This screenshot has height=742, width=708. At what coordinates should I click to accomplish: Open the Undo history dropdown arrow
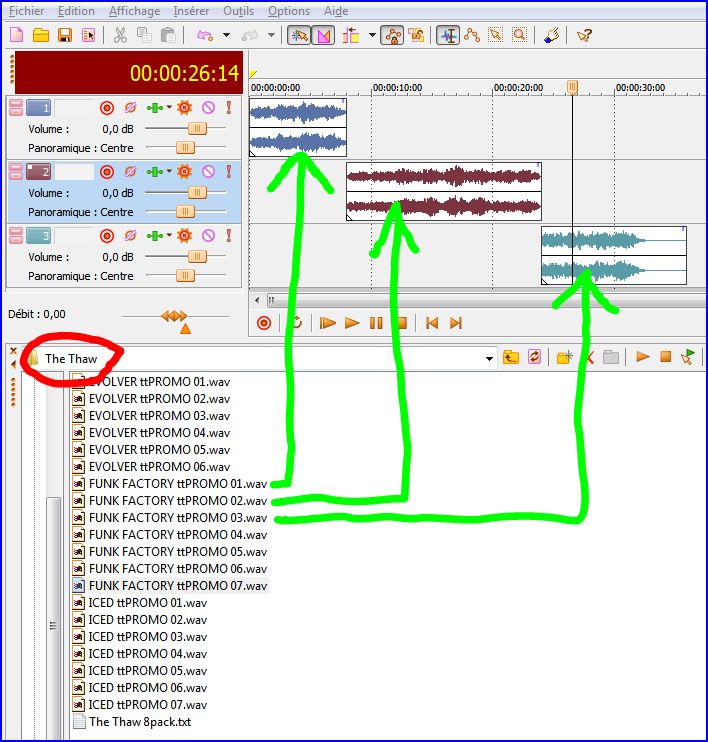click(x=226, y=35)
